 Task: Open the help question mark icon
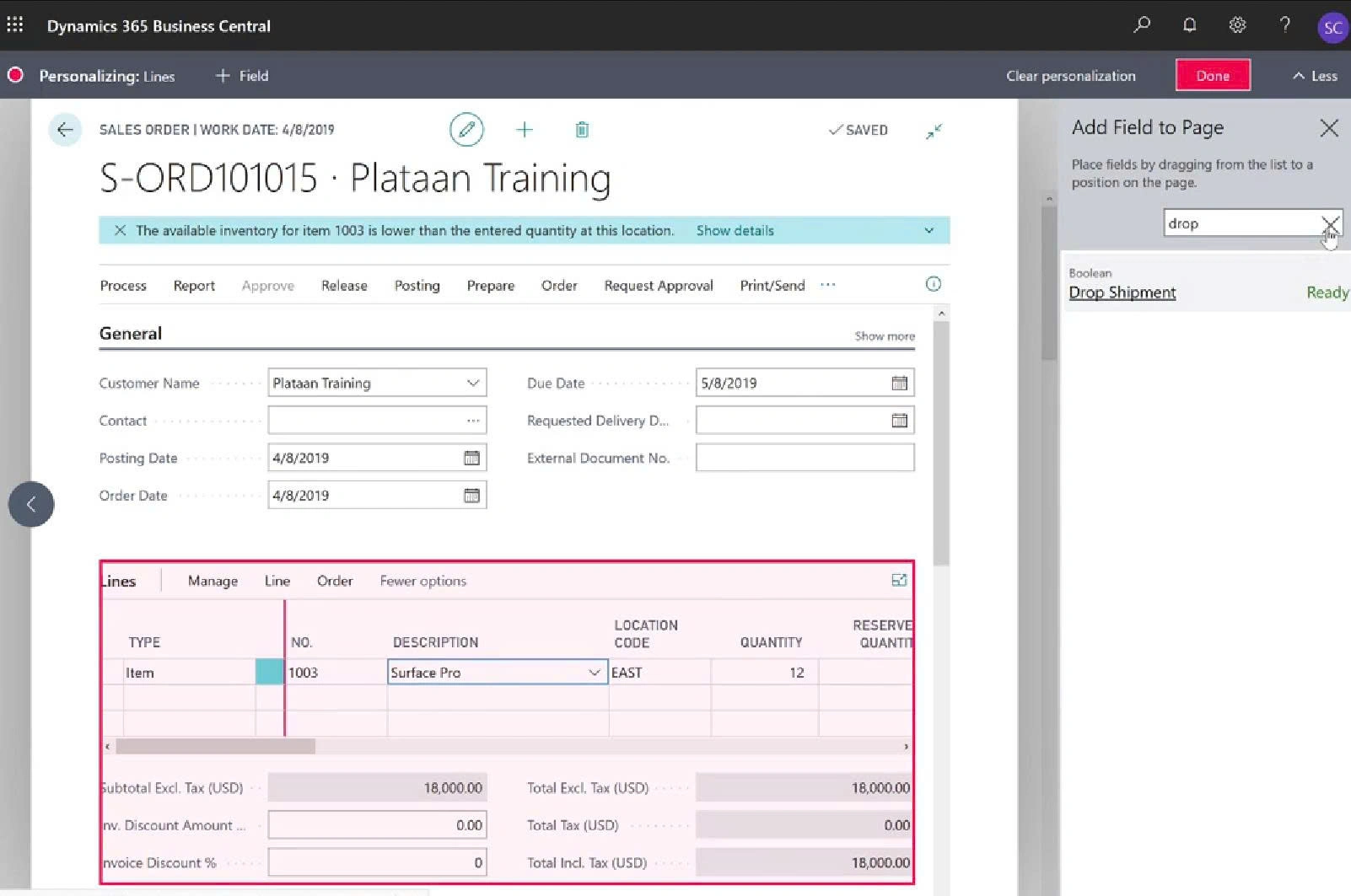[x=1284, y=24]
